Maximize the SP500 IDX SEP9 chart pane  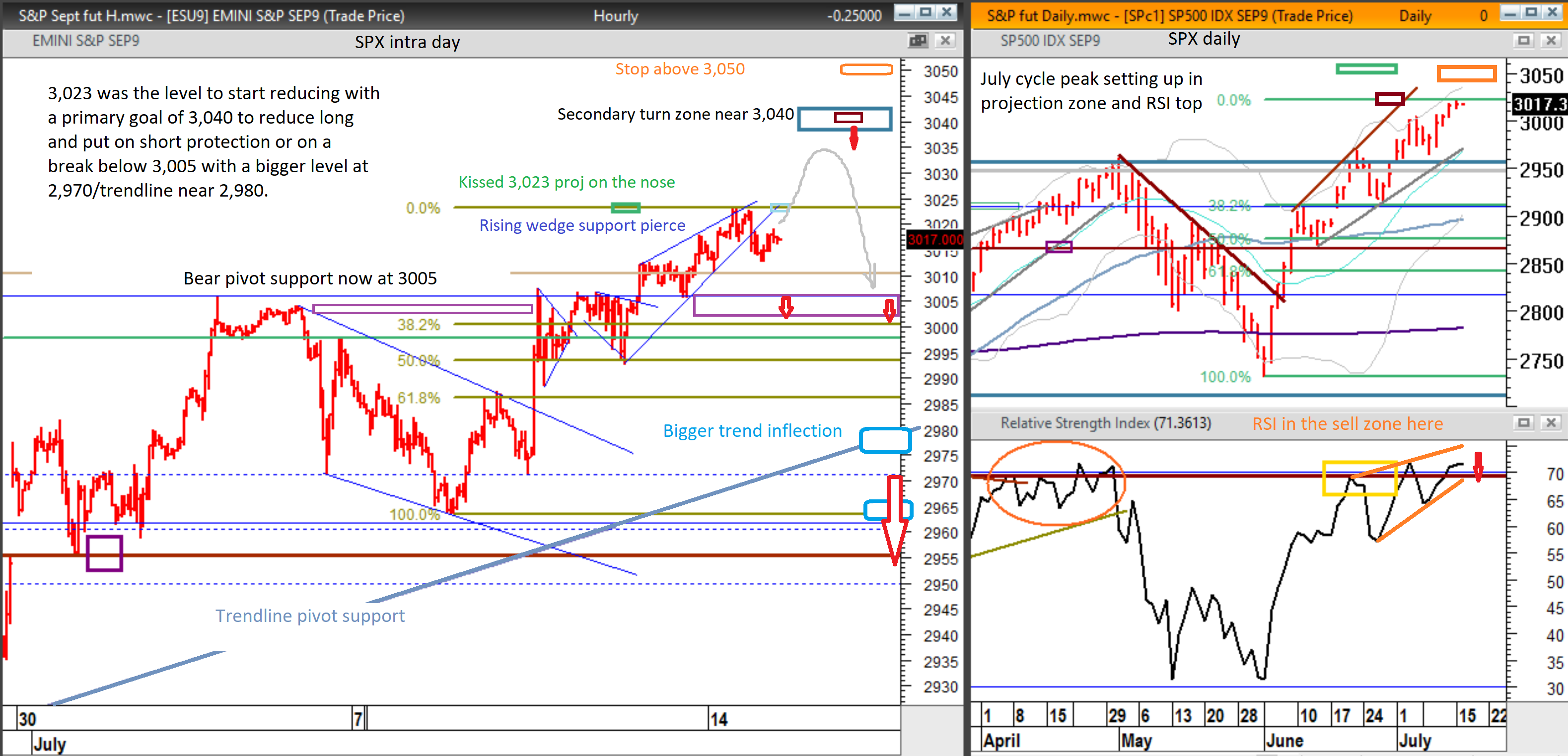pyautogui.click(x=1524, y=41)
